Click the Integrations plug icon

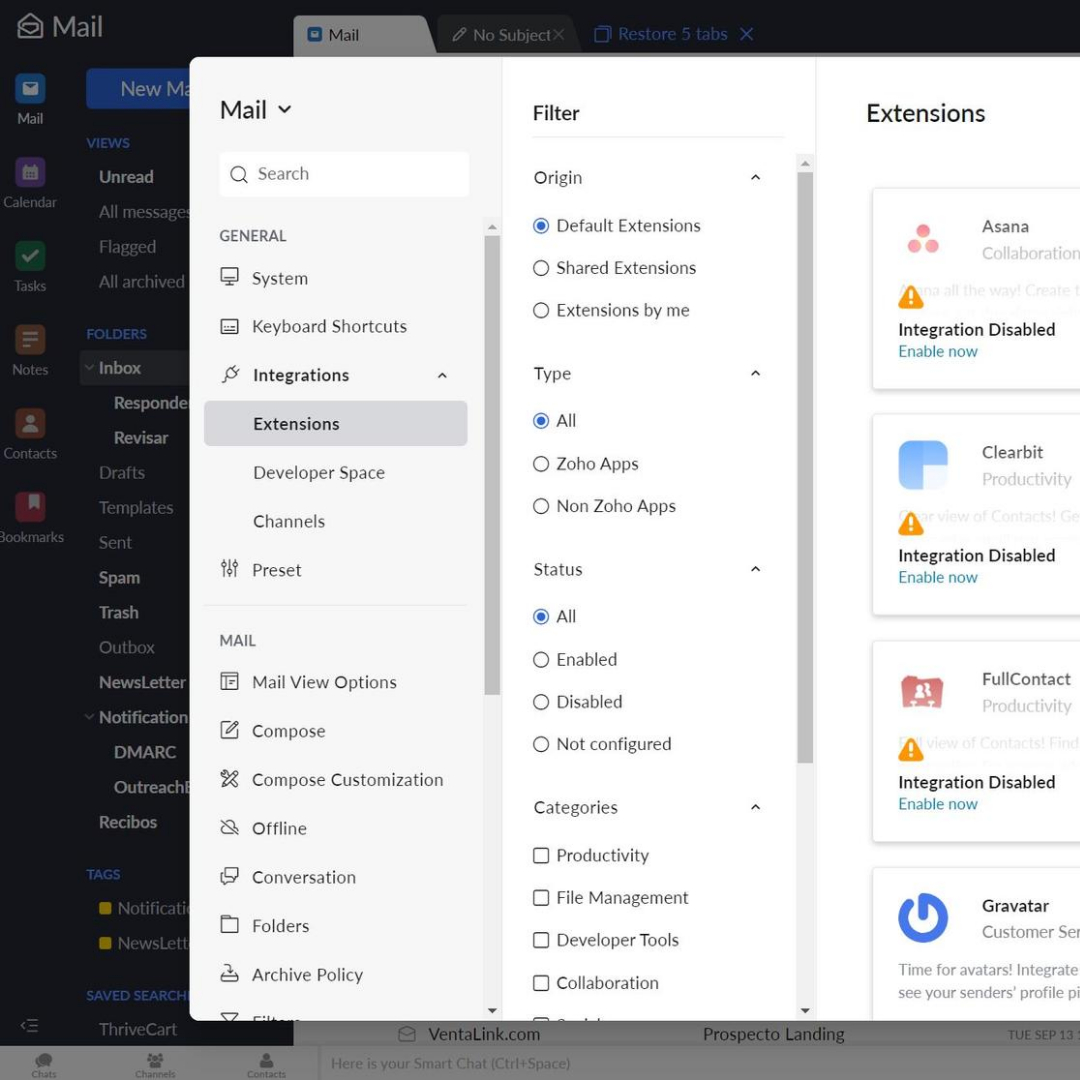click(230, 374)
